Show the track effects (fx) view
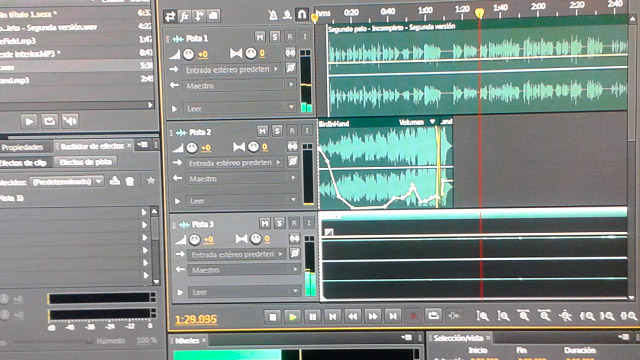 coord(184,16)
